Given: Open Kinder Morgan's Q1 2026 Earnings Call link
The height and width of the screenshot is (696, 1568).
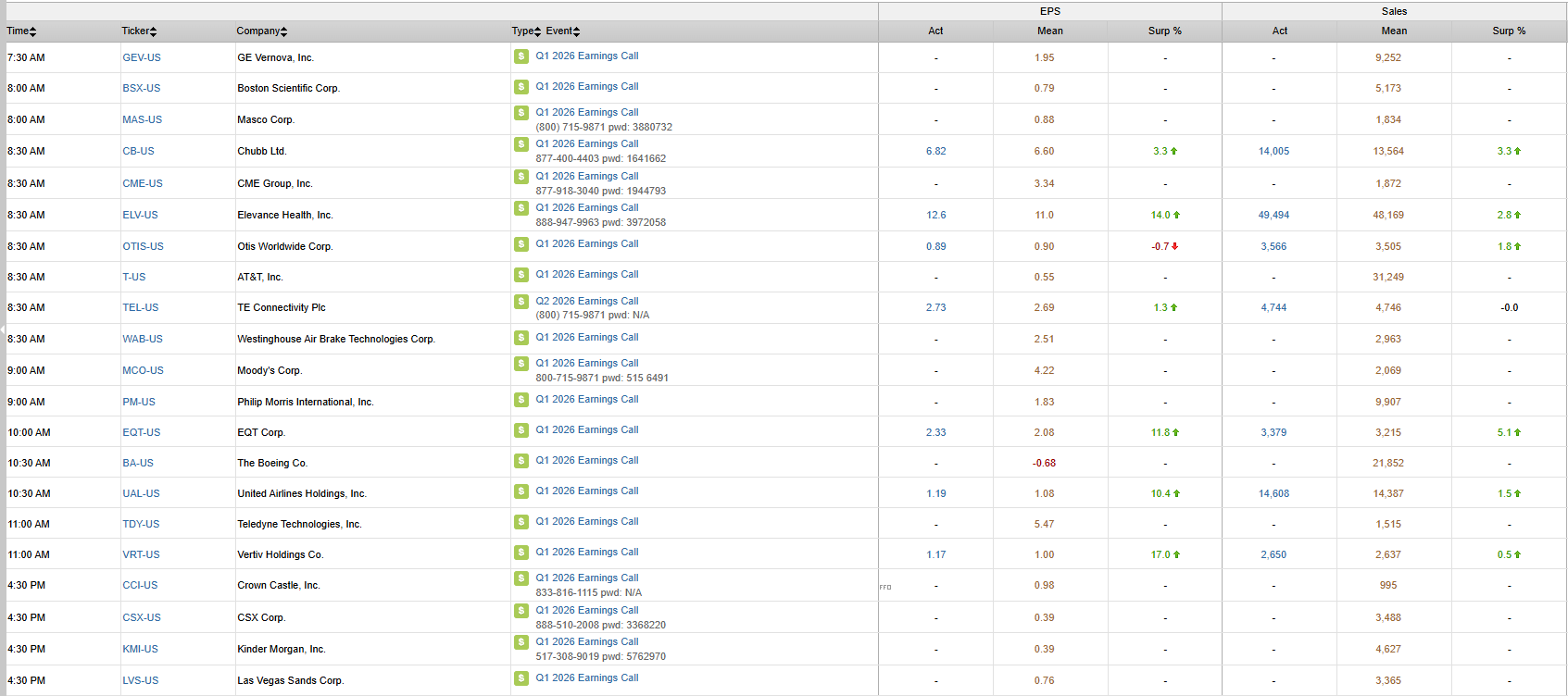Looking at the screenshot, I should [586, 642].
